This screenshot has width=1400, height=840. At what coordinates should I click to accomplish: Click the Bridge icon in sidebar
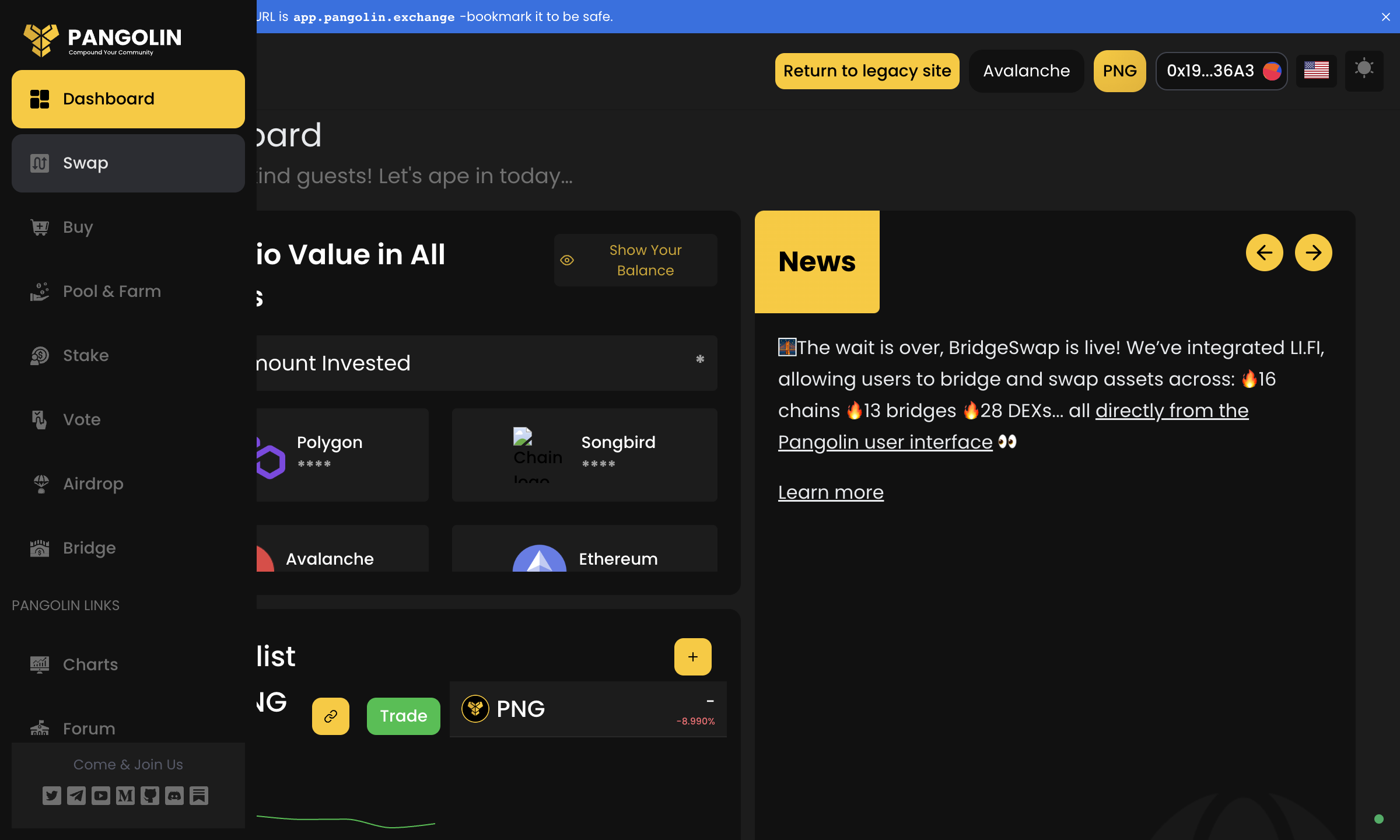(x=40, y=548)
